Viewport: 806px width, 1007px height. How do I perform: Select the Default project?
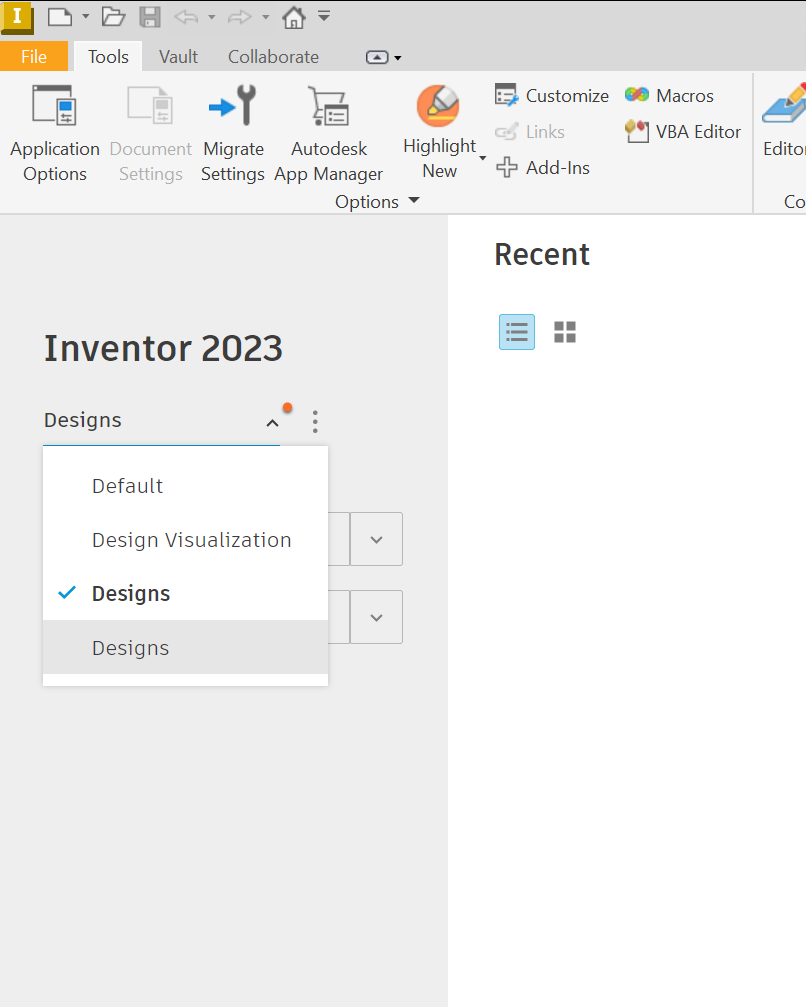tap(185, 486)
